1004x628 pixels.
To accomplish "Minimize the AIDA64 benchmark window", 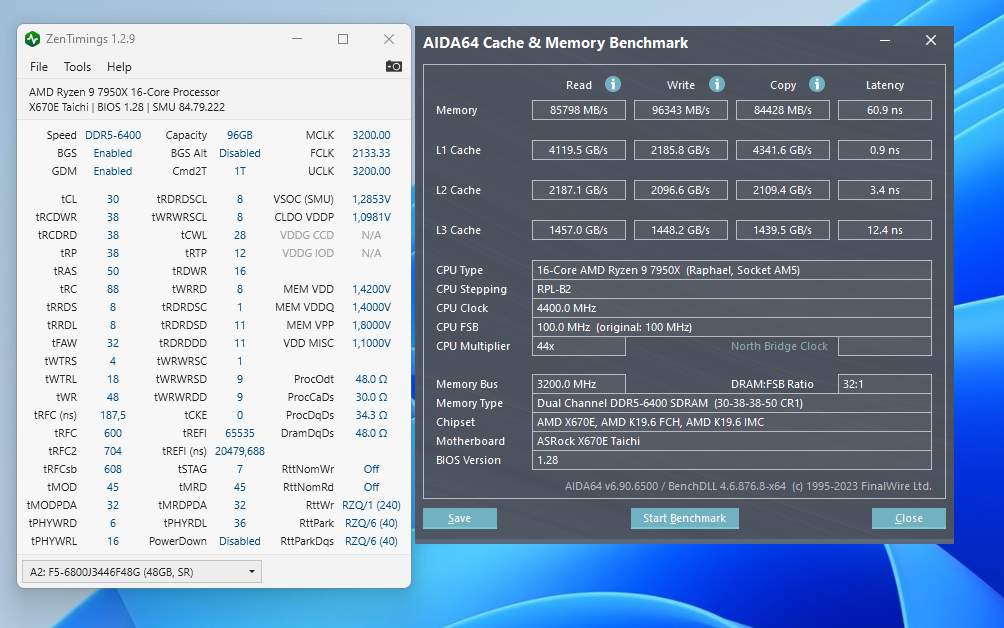I will (x=885, y=40).
